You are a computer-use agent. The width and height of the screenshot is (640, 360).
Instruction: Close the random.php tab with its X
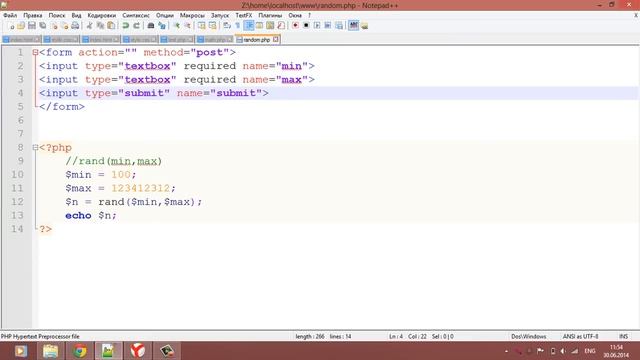276,39
